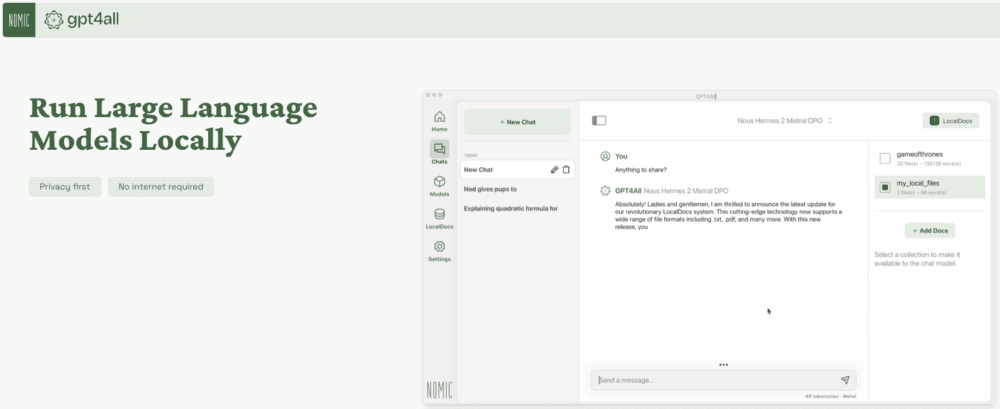Click the LocalDocs button in the top right

(950, 121)
